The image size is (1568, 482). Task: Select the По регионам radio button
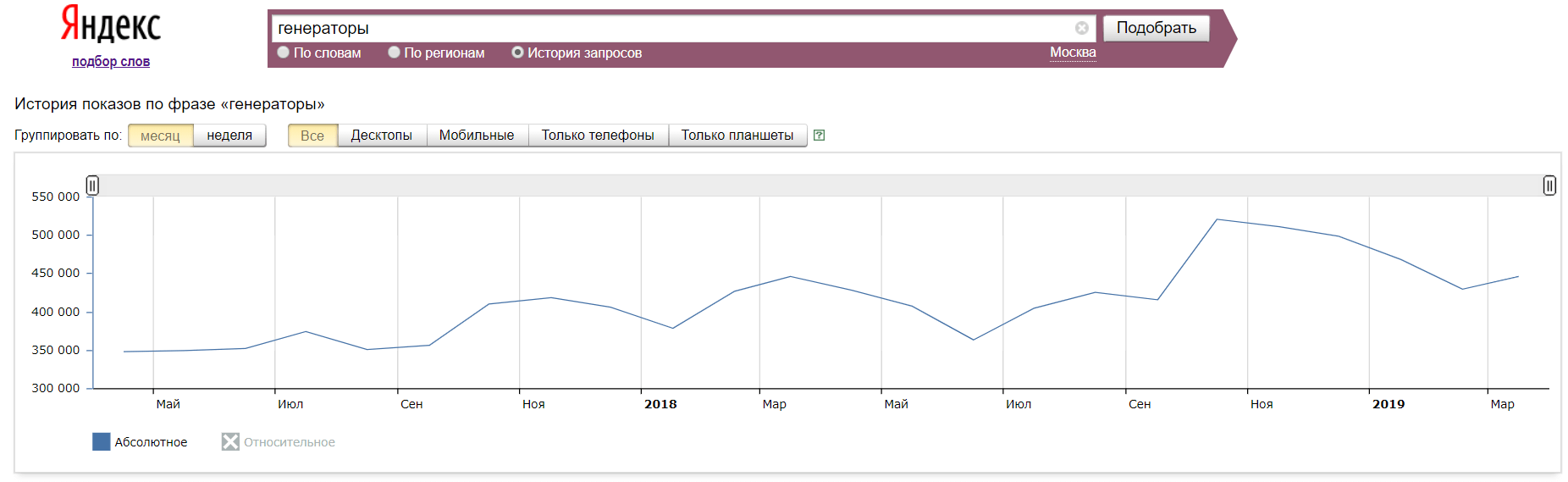point(394,53)
